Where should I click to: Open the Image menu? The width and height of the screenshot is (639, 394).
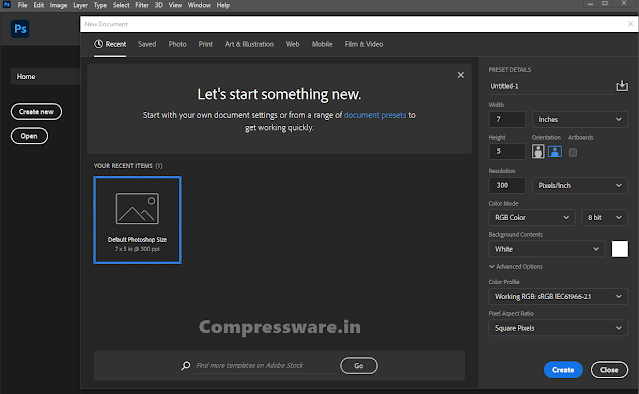(58, 5)
